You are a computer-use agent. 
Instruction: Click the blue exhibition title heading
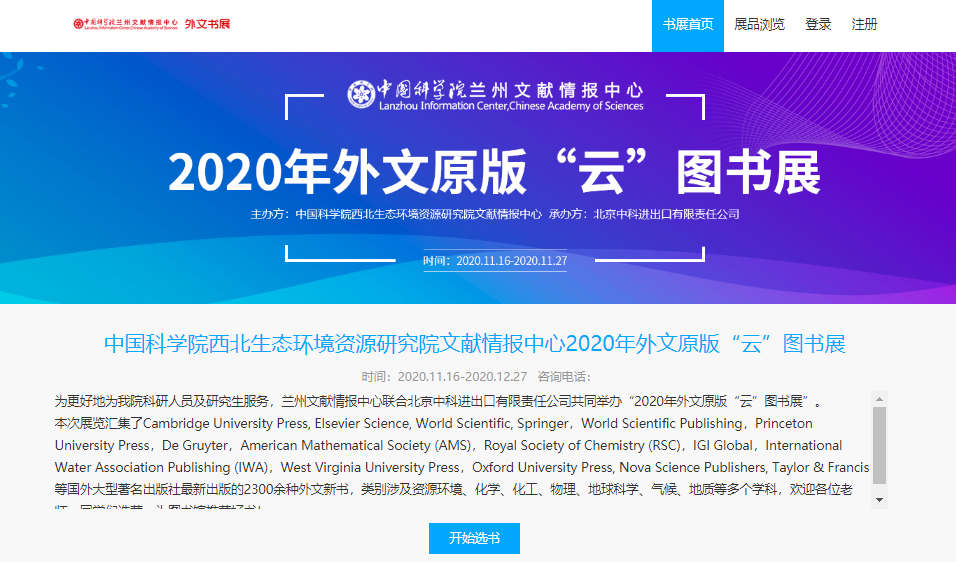[475, 344]
